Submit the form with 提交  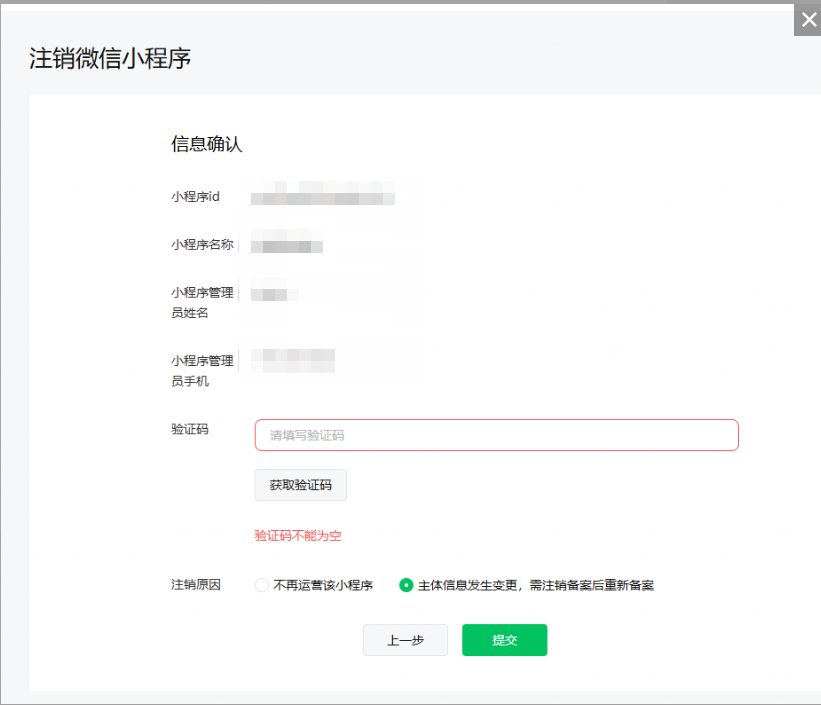504,640
